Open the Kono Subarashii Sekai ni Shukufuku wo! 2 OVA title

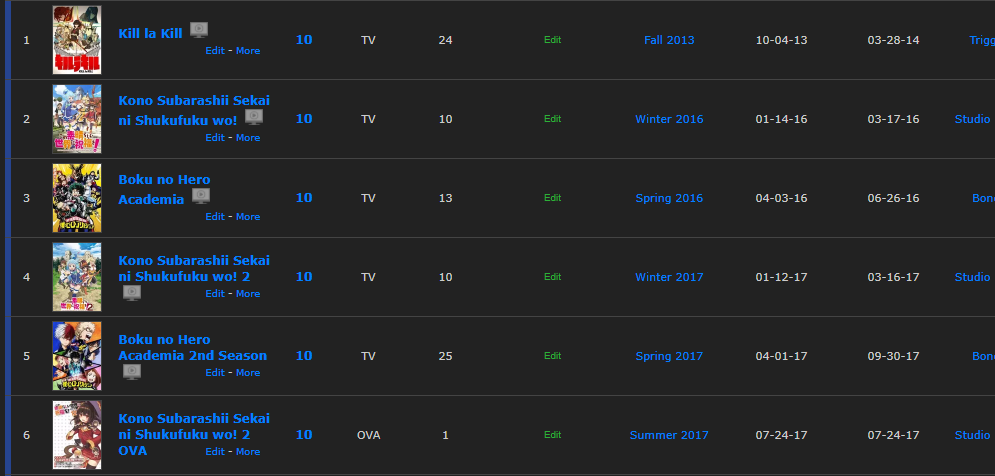(x=194, y=435)
